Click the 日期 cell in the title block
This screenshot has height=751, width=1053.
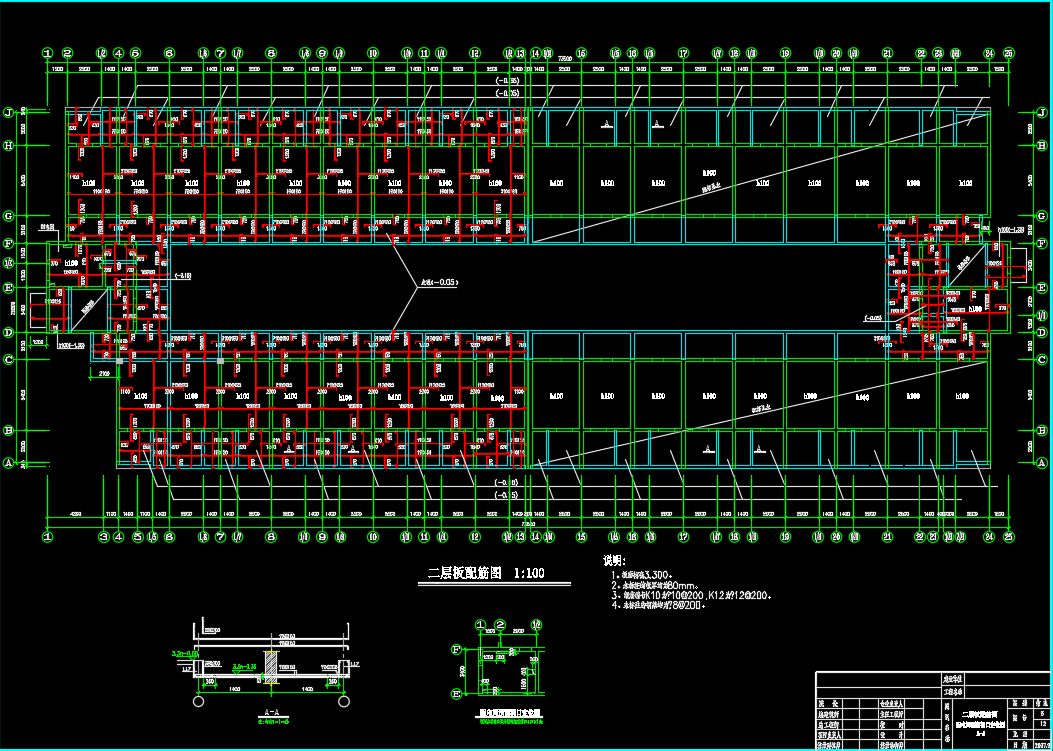point(1022,746)
